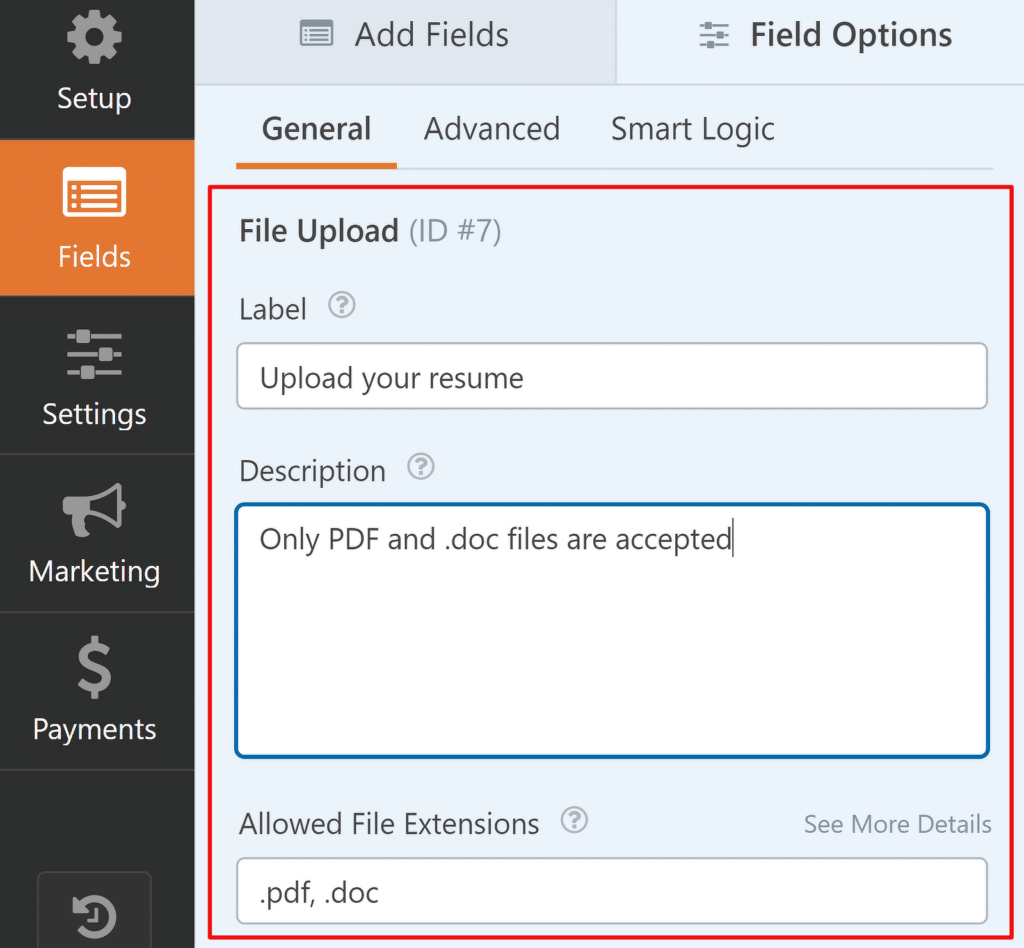Viewport: 1024px width, 948px height.
Task: Focus the Label input 'Upload your resume'
Action: (x=612, y=376)
